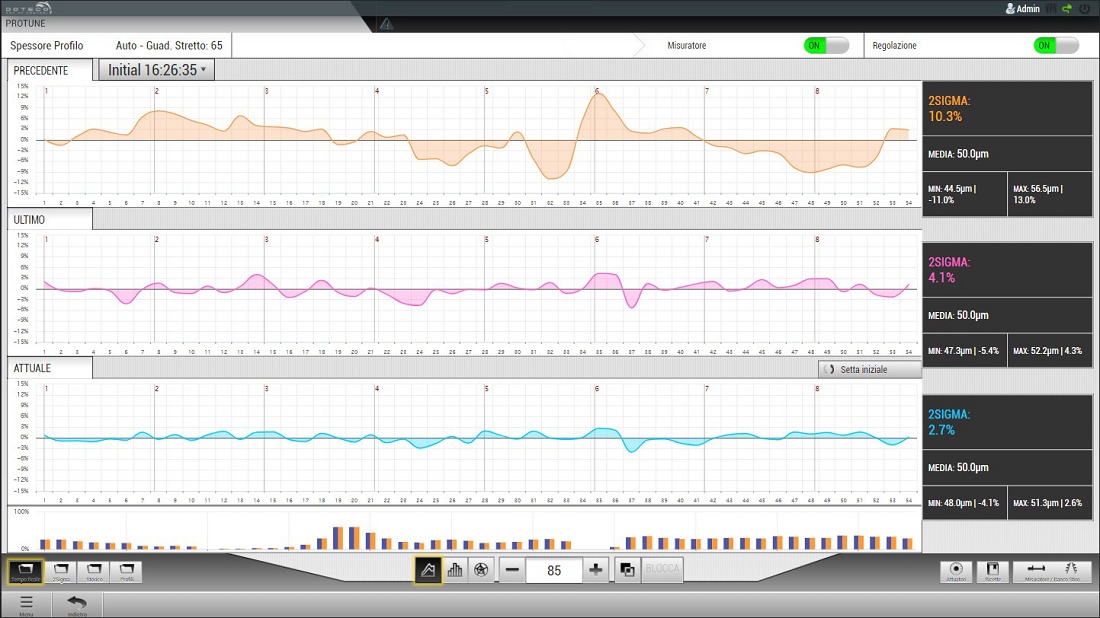The image size is (1100, 618).
Task: Click the warning triangle icon in header
Action: click(386, 24)
